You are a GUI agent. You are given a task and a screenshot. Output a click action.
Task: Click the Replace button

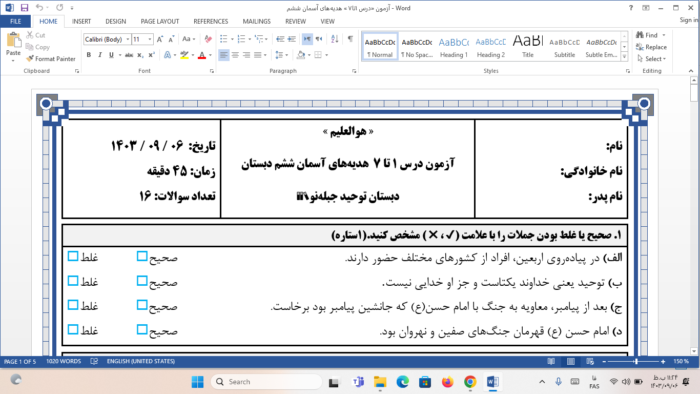coord(651,47)
